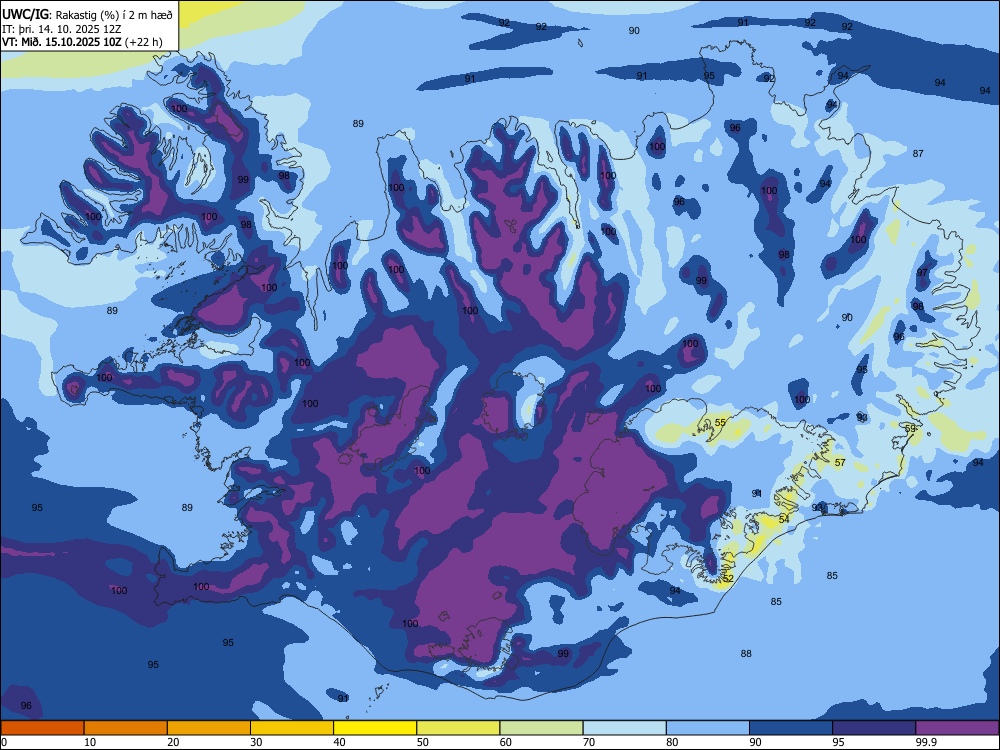Click the golden 30–40 legend color segment

292,728
